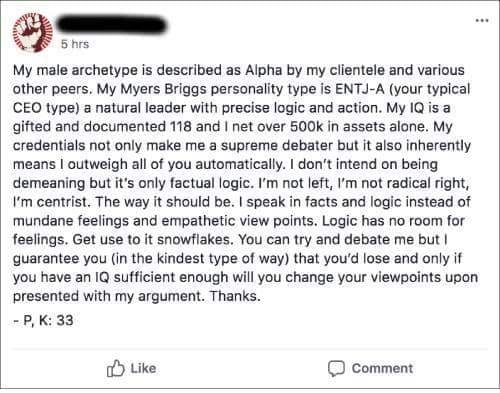Click the phrase 'CEO type' in post

(45, 108)
